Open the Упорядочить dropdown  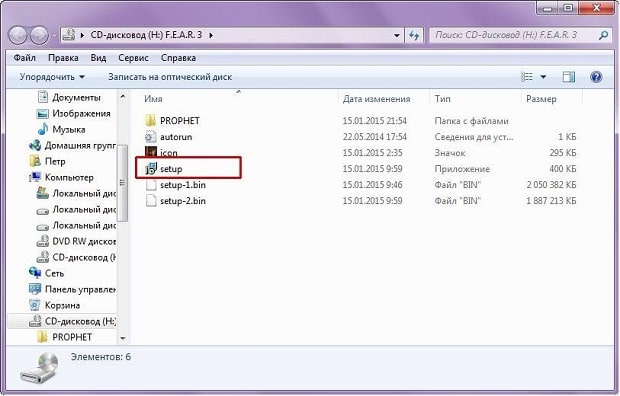[x=52, y=77]
